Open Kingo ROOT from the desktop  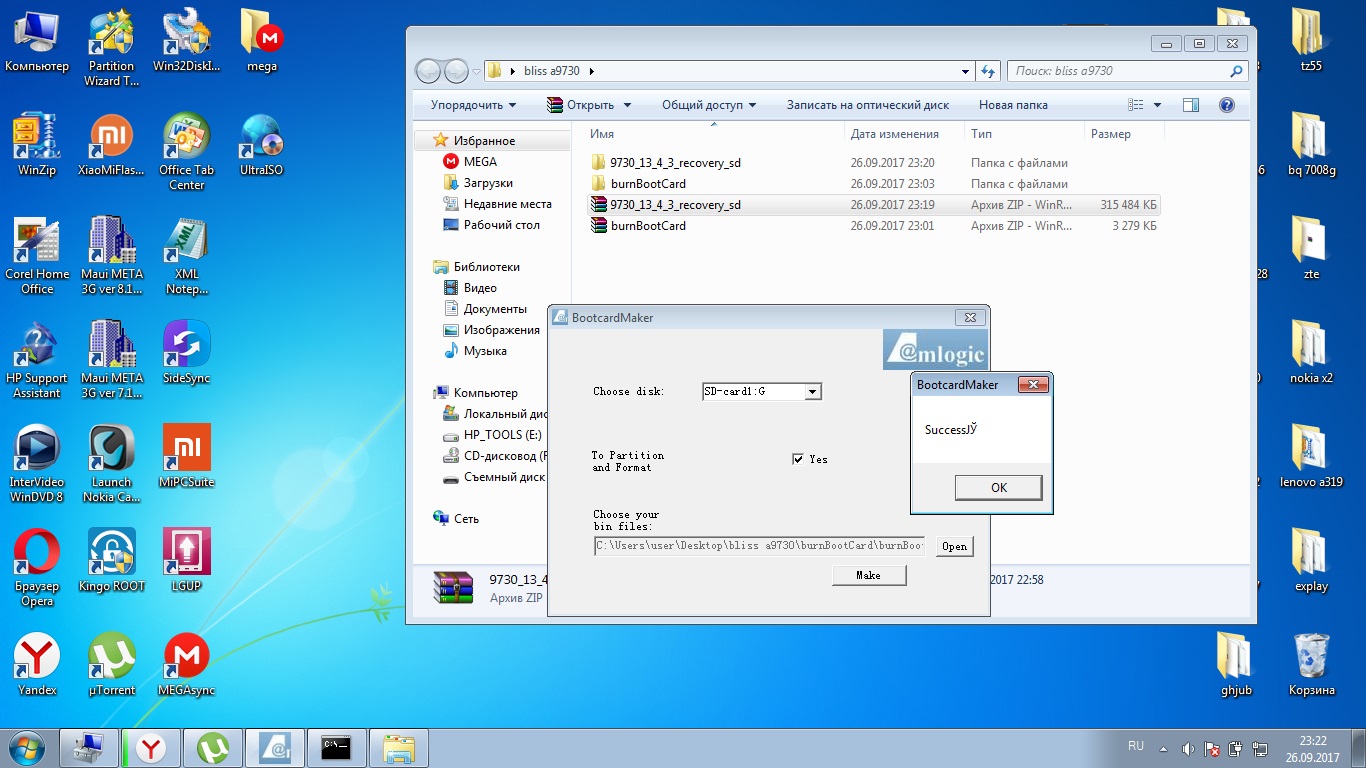pos(111,561)
